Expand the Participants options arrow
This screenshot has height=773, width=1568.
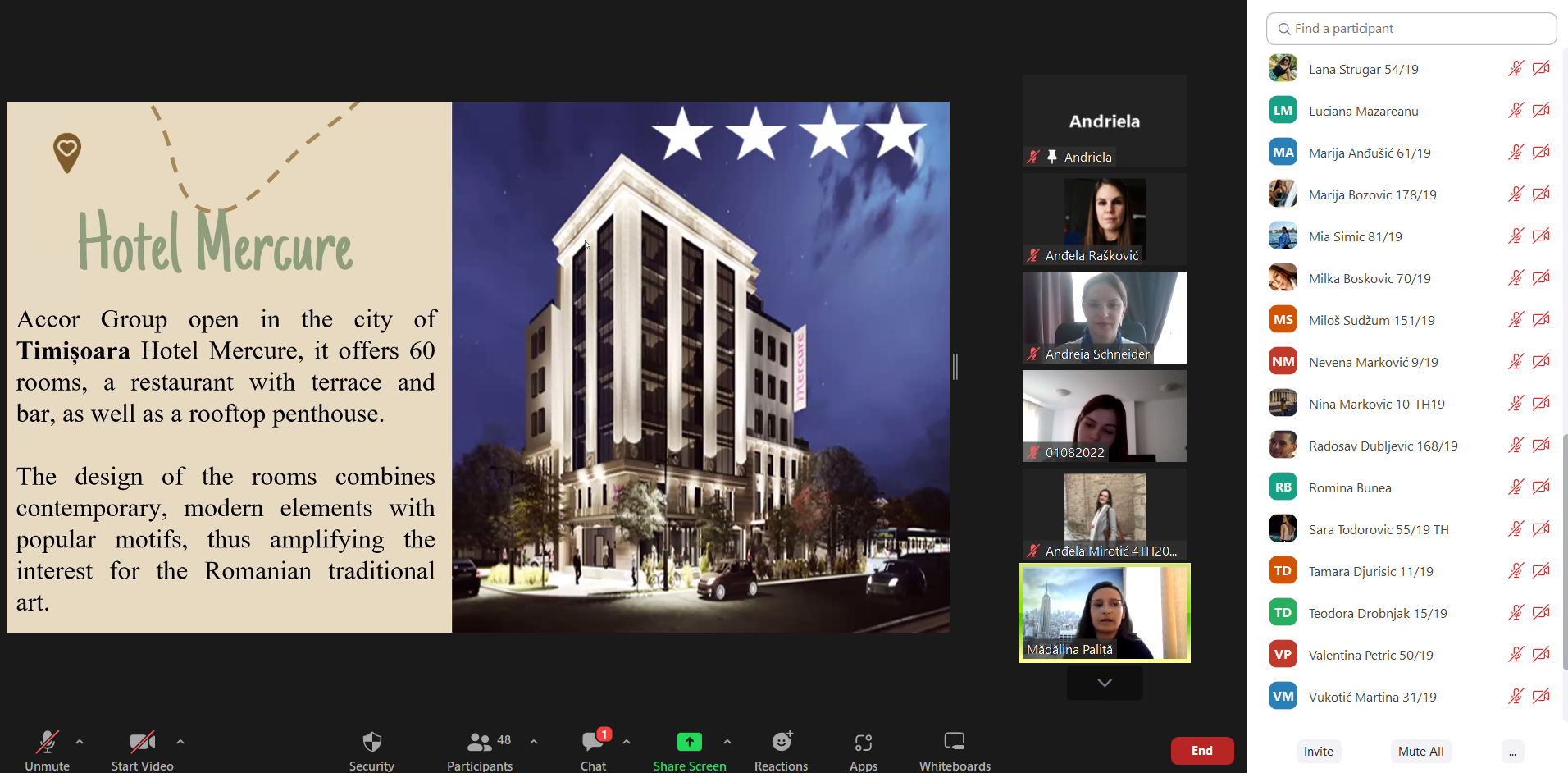coord(534,742)
